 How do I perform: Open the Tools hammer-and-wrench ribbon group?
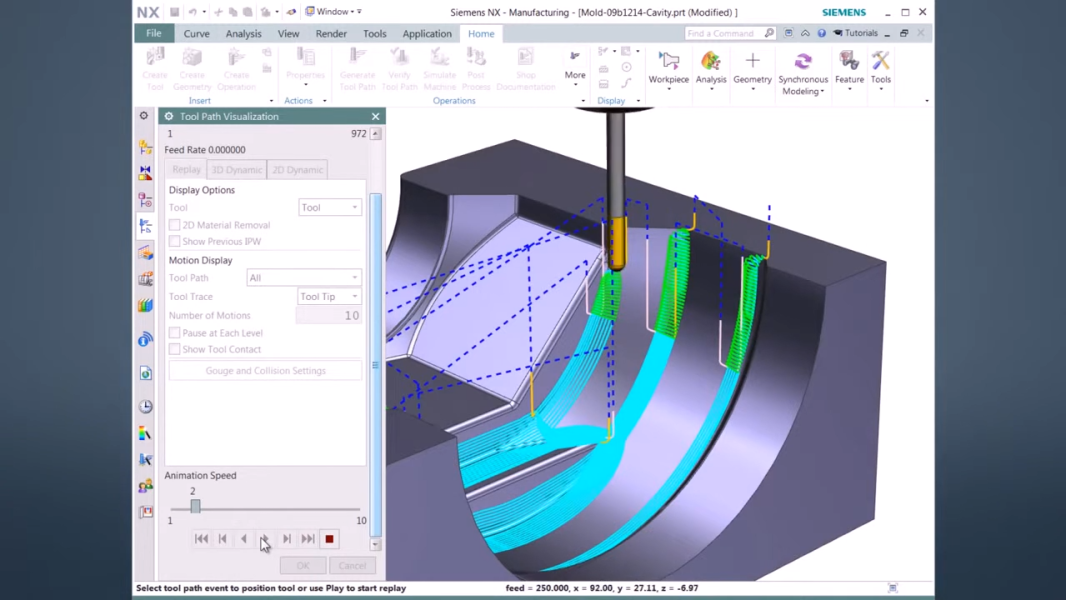(x=880, y=68)
